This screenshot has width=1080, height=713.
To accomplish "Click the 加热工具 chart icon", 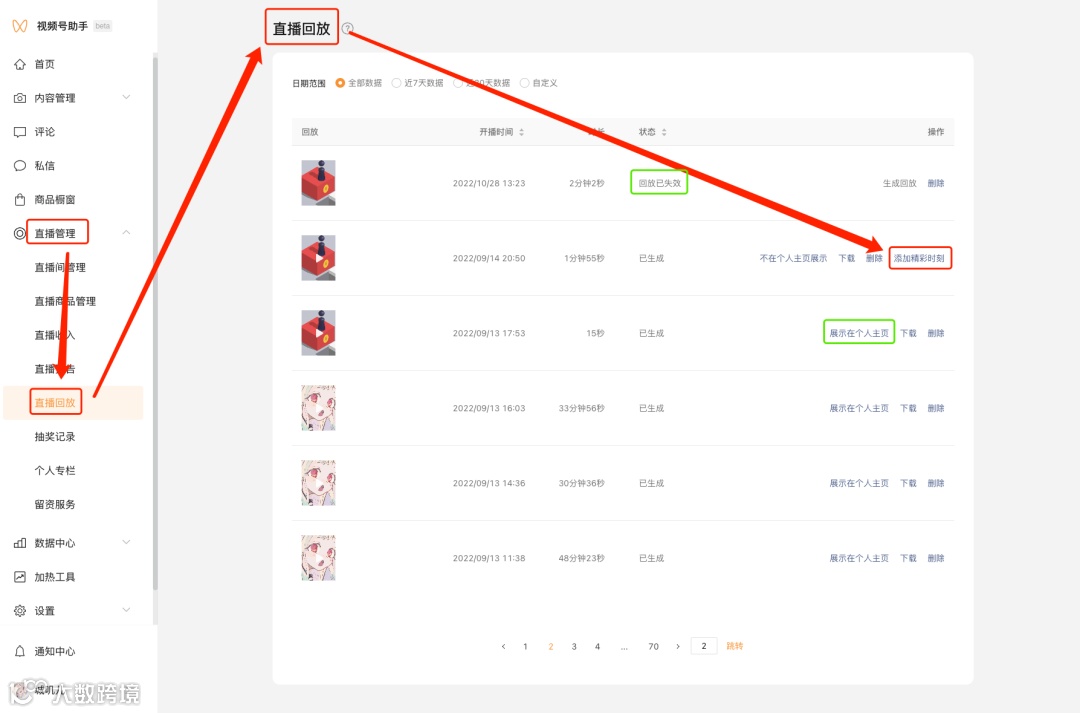I will pos(20,577).
